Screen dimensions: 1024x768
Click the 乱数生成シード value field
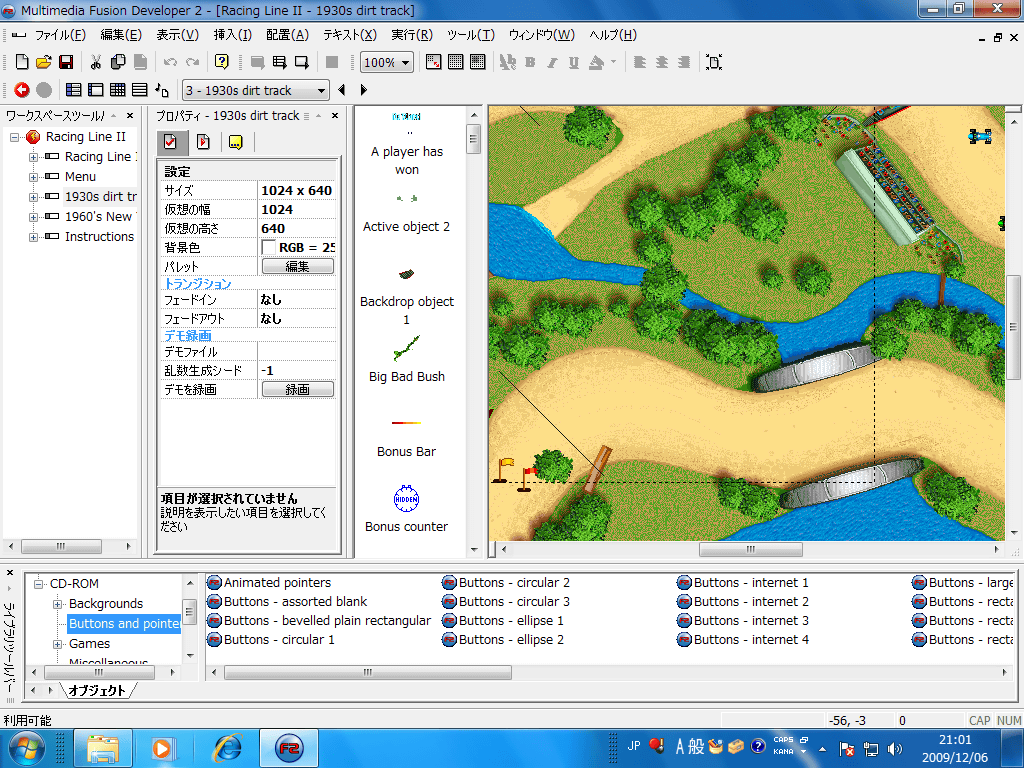click(x=297, y=370)
